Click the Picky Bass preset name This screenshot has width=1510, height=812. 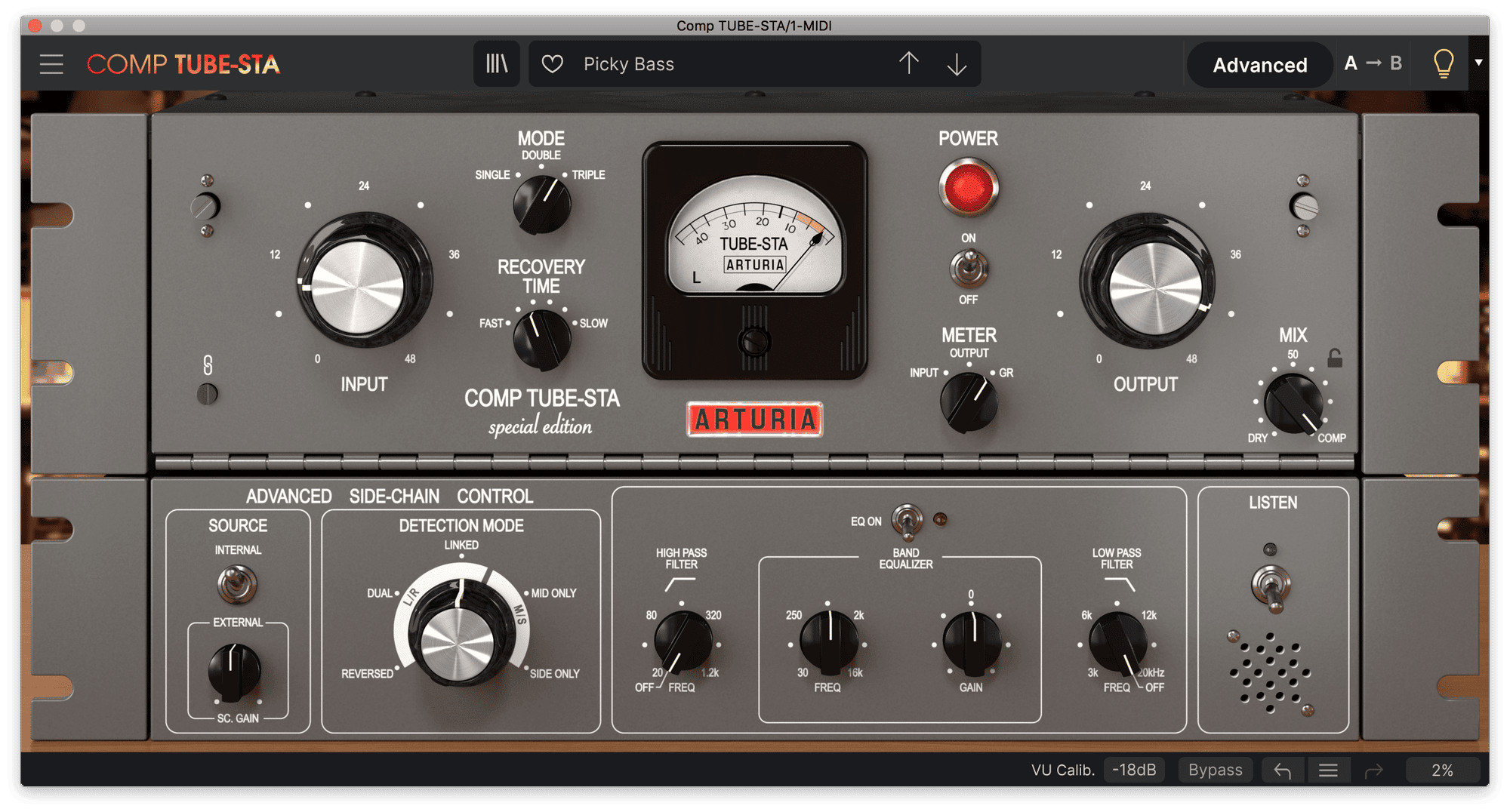click(629, 64)
